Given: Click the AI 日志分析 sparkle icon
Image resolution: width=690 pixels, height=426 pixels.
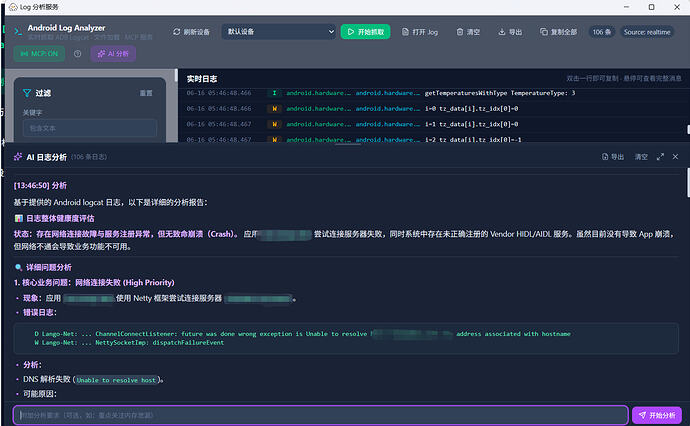Looking at the screenshot, I should tap(18, 157).
